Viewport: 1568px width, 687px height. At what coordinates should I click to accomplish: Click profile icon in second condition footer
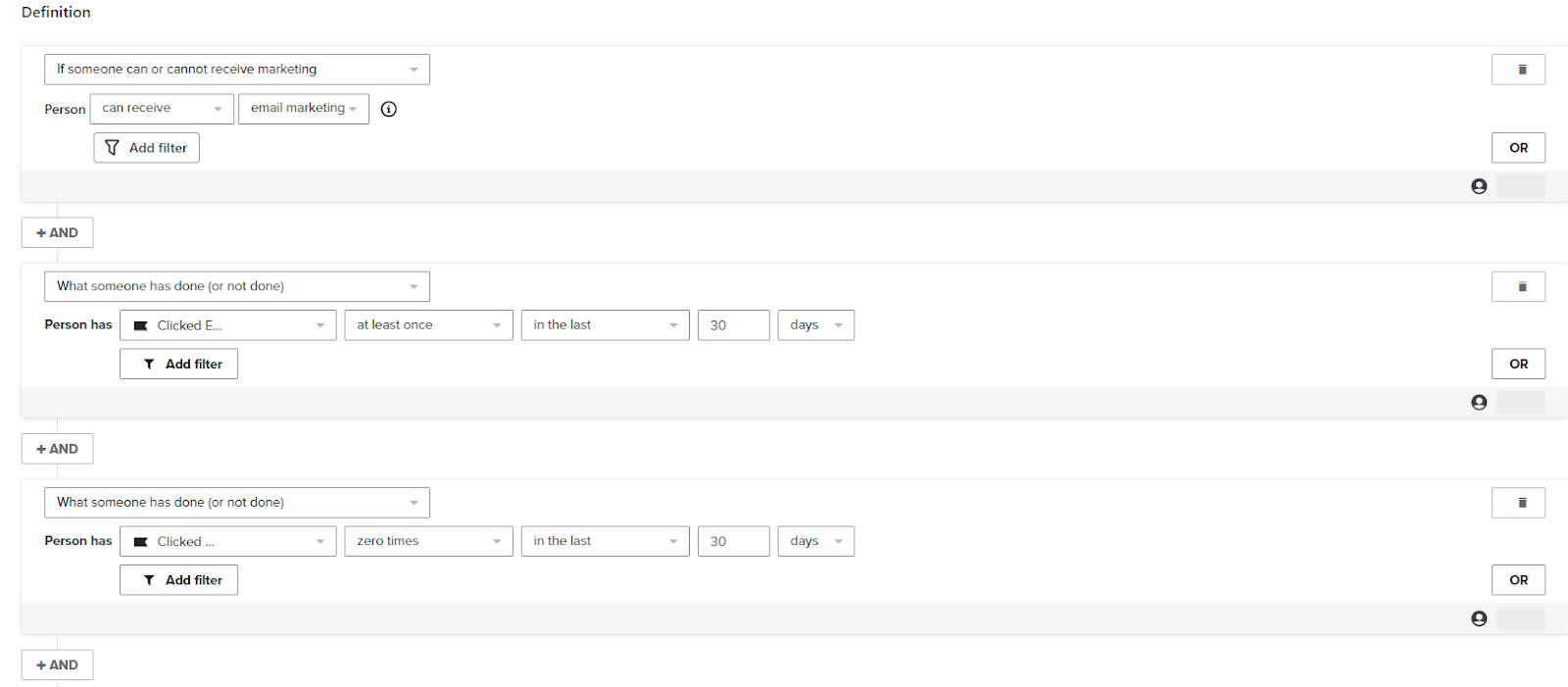[1479, 403]
